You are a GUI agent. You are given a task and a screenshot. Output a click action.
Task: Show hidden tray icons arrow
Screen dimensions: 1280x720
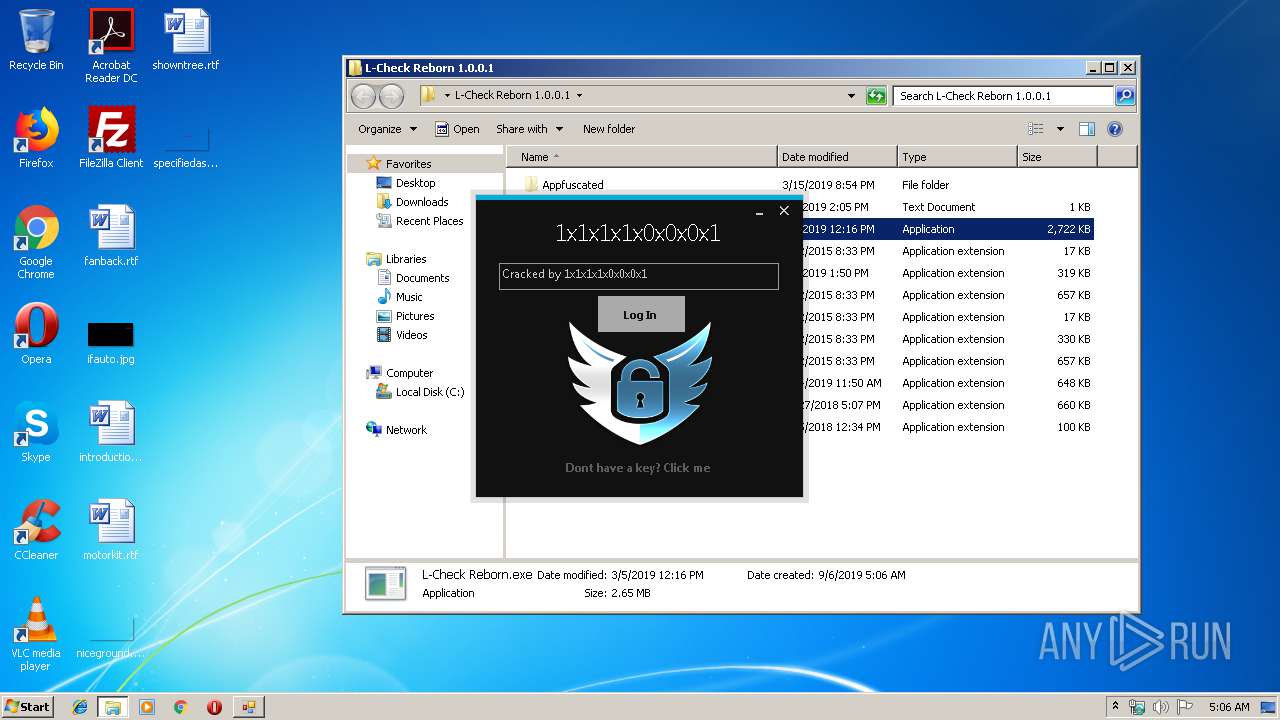point(1115,706)
